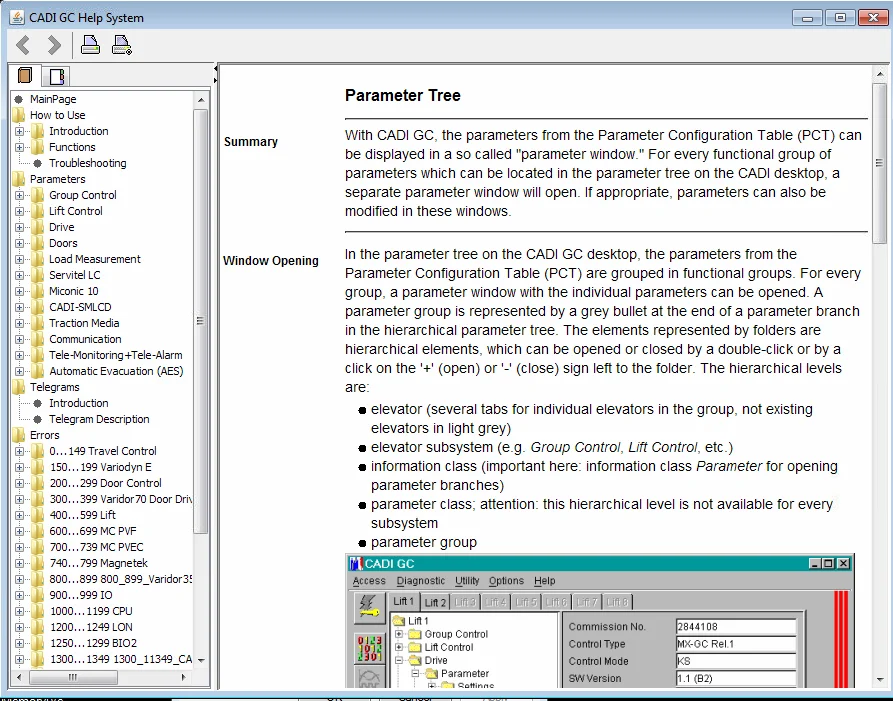Open MainPage in the help tree
Screen dimensions: 893x701
click(53, 99)
